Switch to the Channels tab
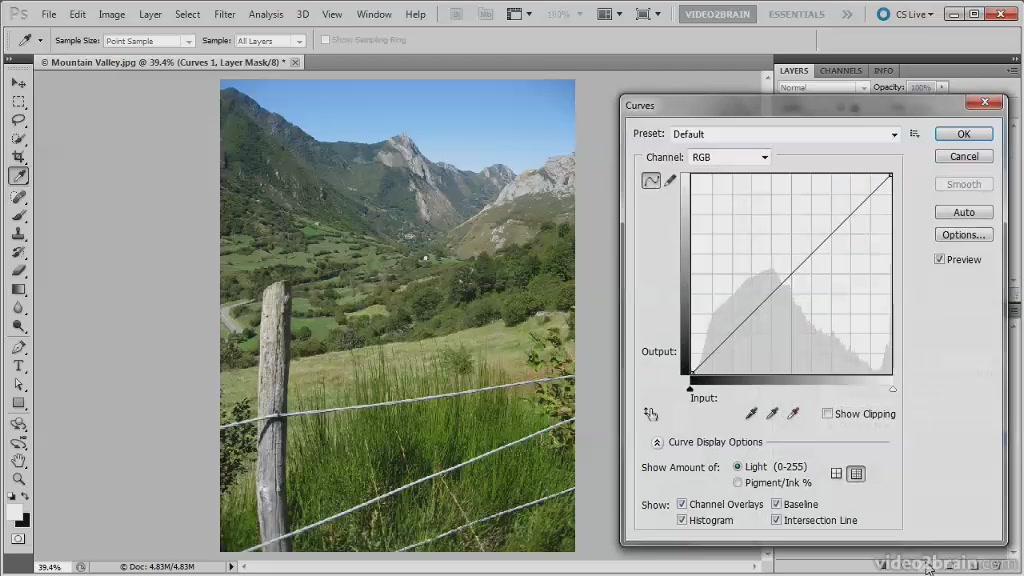This screenshot has width=1024, height=576. point(840,71)
